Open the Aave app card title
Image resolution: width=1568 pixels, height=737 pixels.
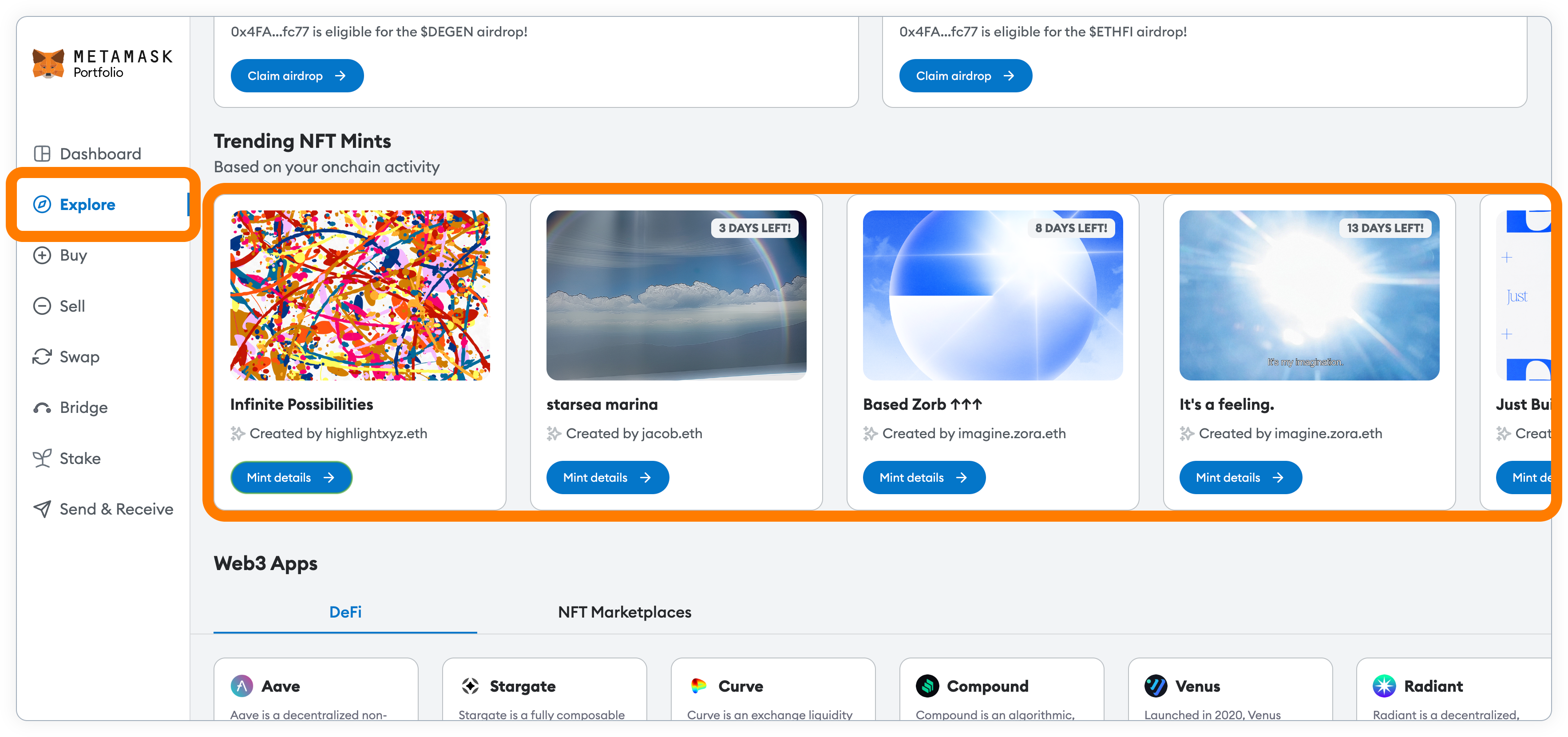pos(281,686)
